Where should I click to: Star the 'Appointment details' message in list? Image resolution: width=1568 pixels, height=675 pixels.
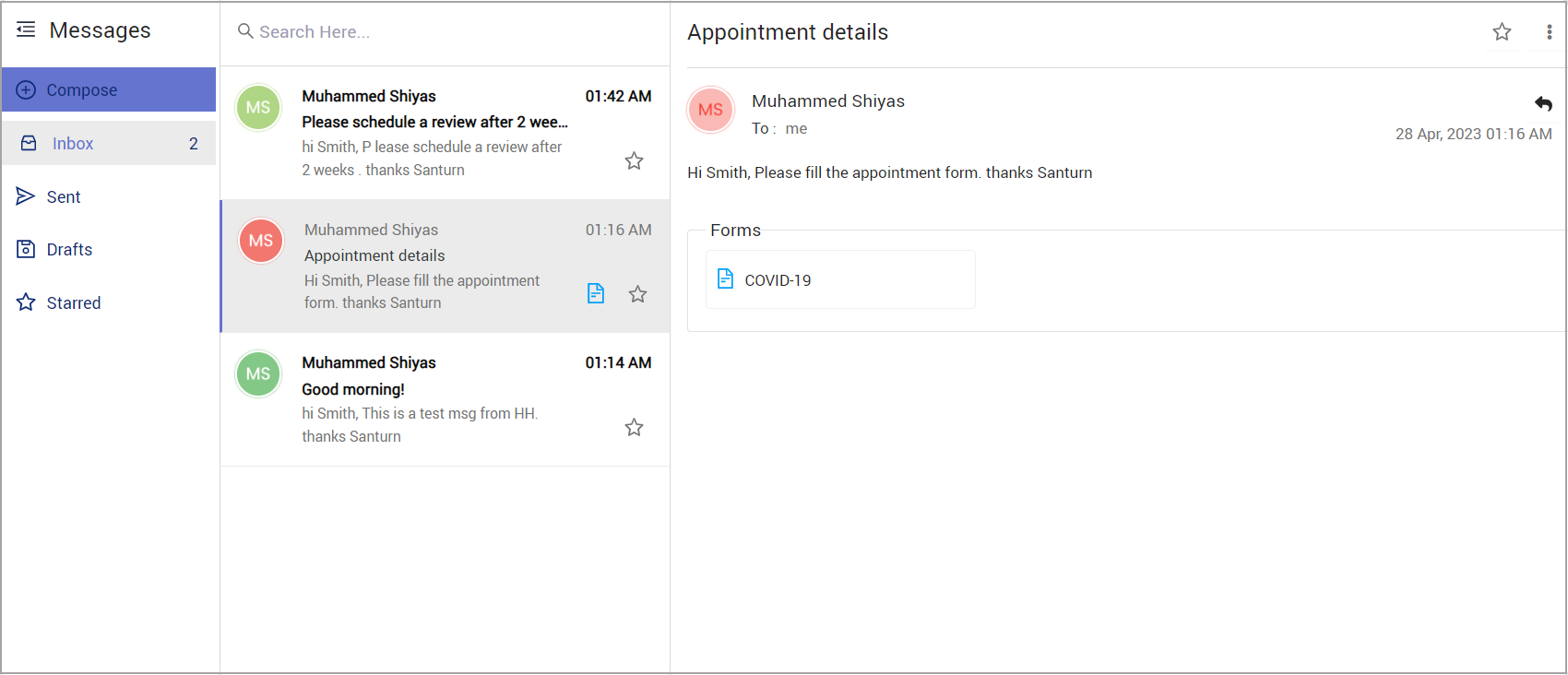point(638,294)
